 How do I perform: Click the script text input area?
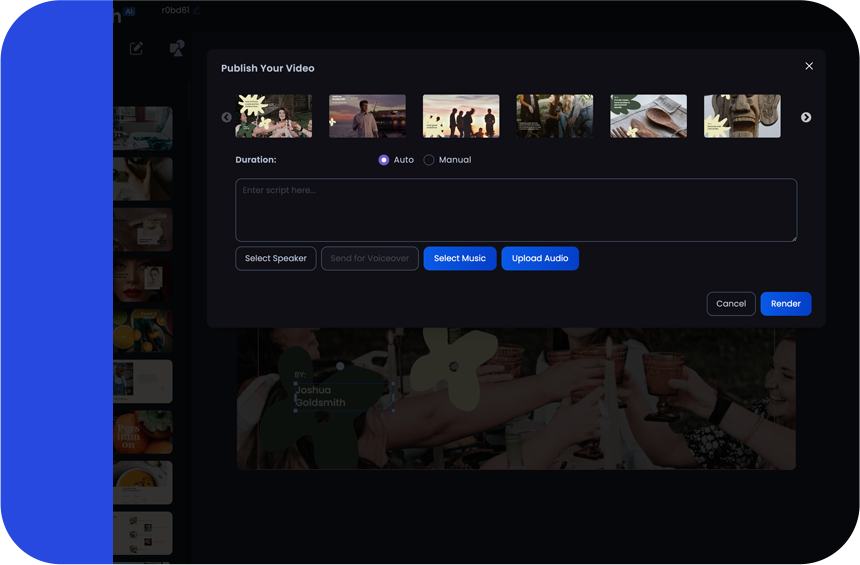(x=516, y=210)
